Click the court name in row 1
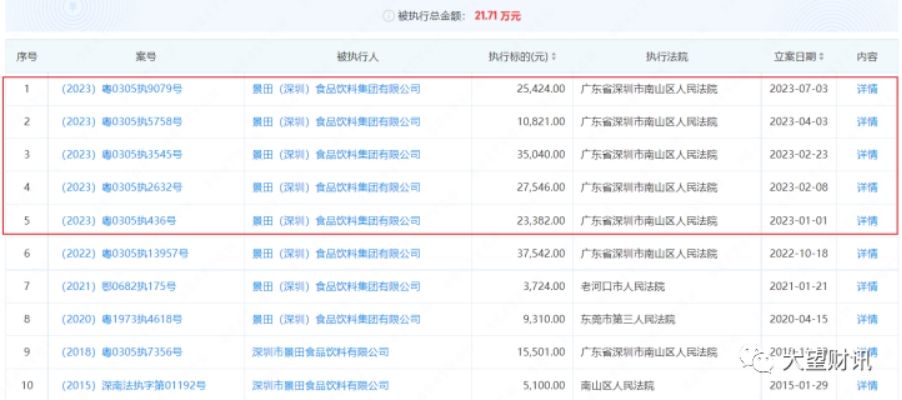This screenshot has width=902, height=400. (x=649, y=89)
